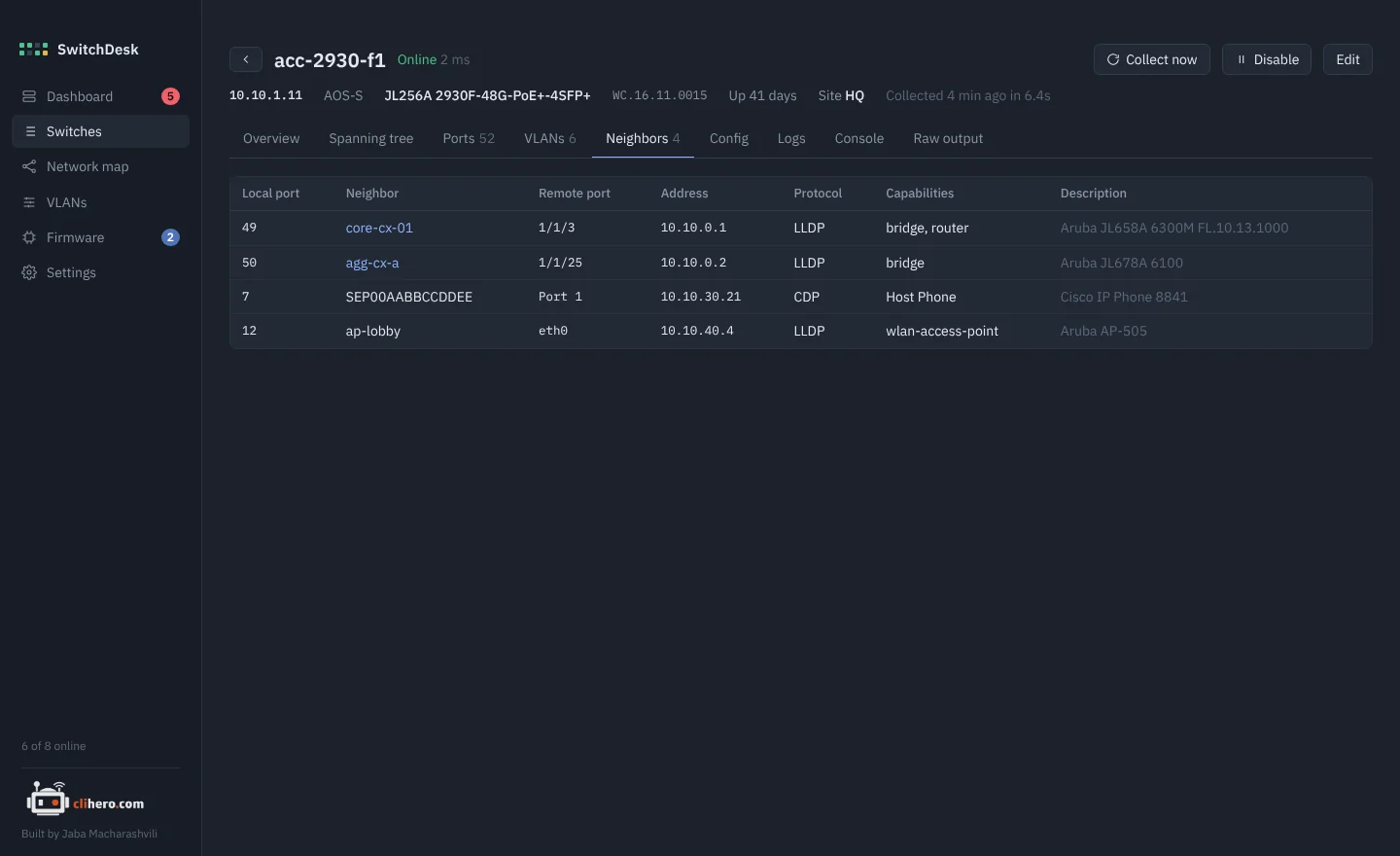Click the Dashboard red badge showing 5
Viewport: 1400px width, 856px height.
(x=170, y=96)
